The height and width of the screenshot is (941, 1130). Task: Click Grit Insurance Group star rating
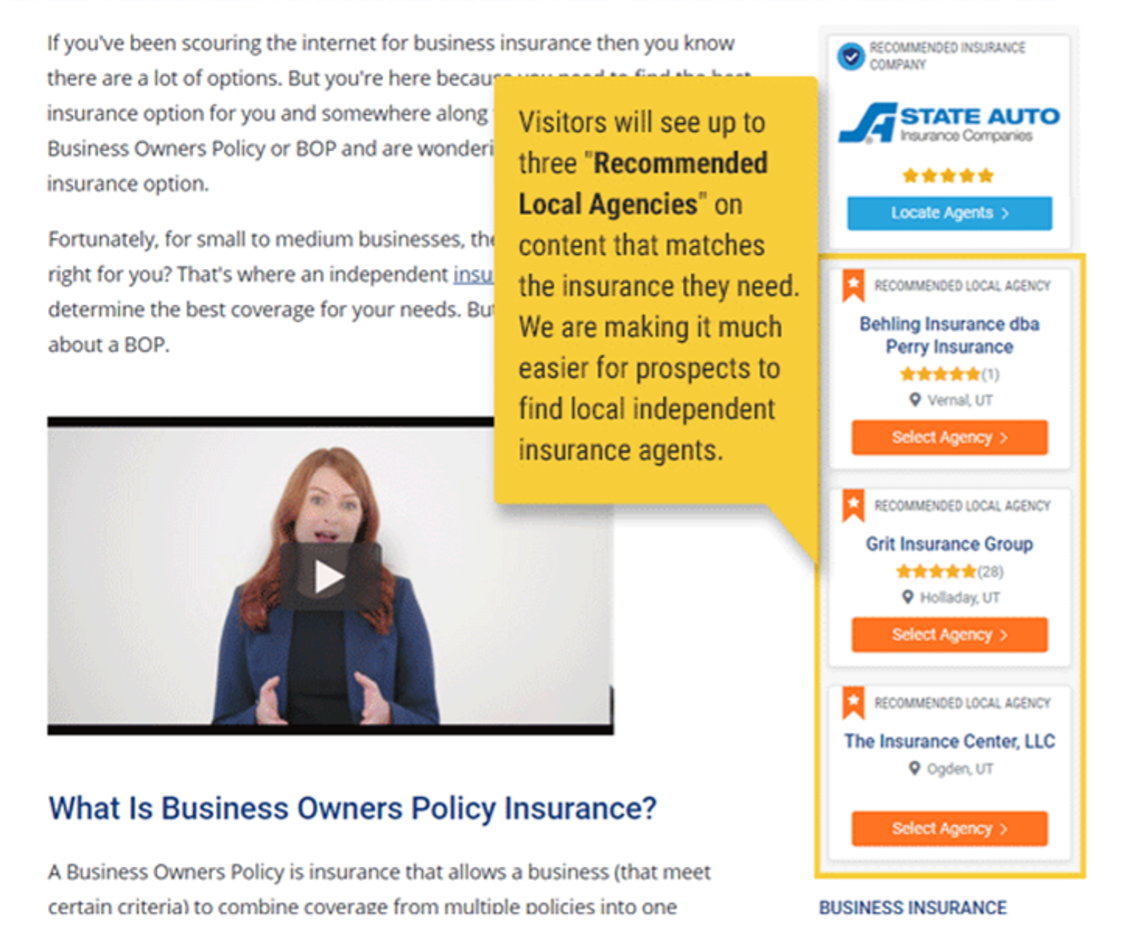pos(949,571)
